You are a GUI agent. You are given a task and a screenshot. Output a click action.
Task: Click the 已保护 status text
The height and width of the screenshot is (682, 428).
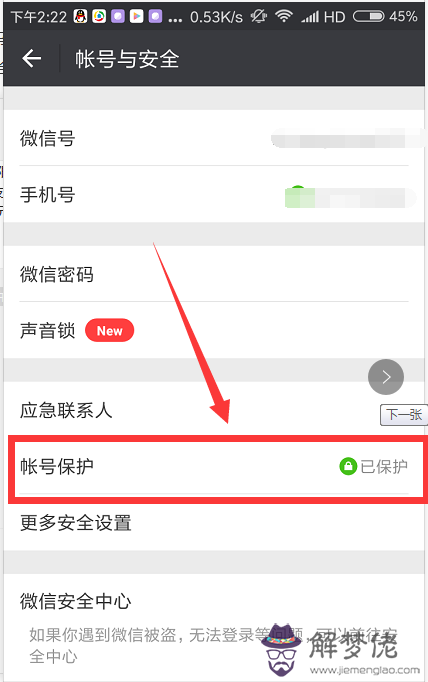(384, 466)
